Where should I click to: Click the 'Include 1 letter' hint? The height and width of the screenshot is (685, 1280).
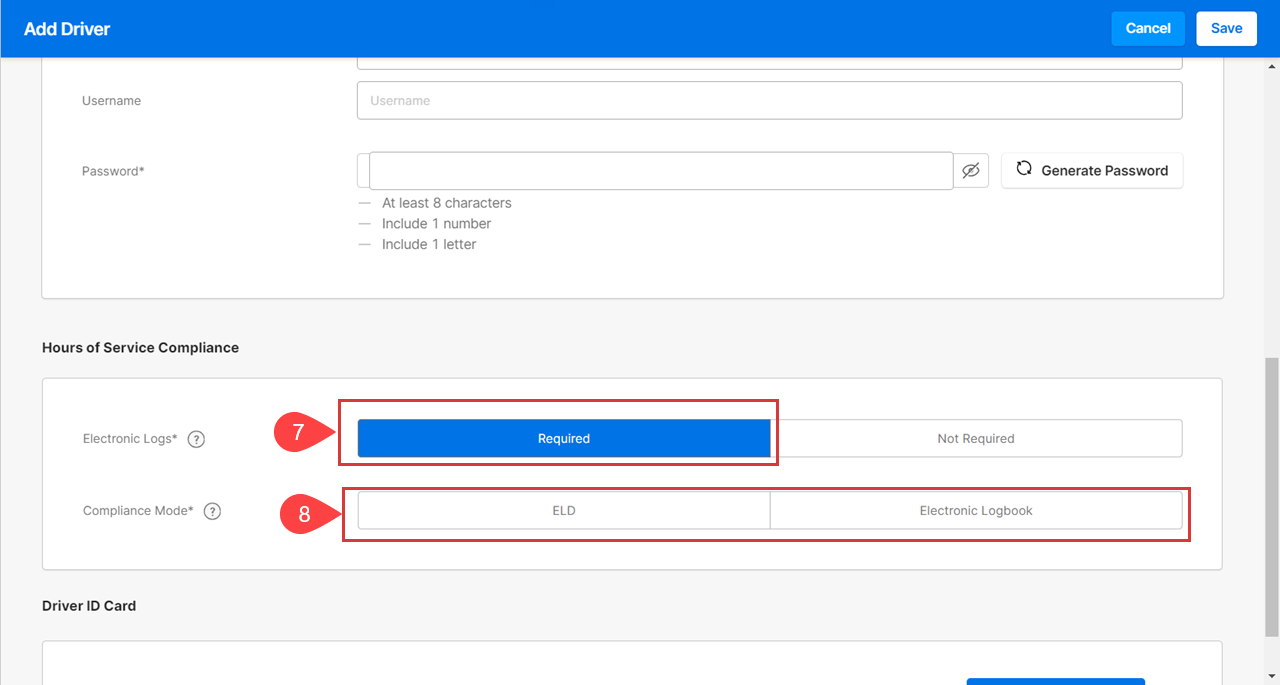429,245
